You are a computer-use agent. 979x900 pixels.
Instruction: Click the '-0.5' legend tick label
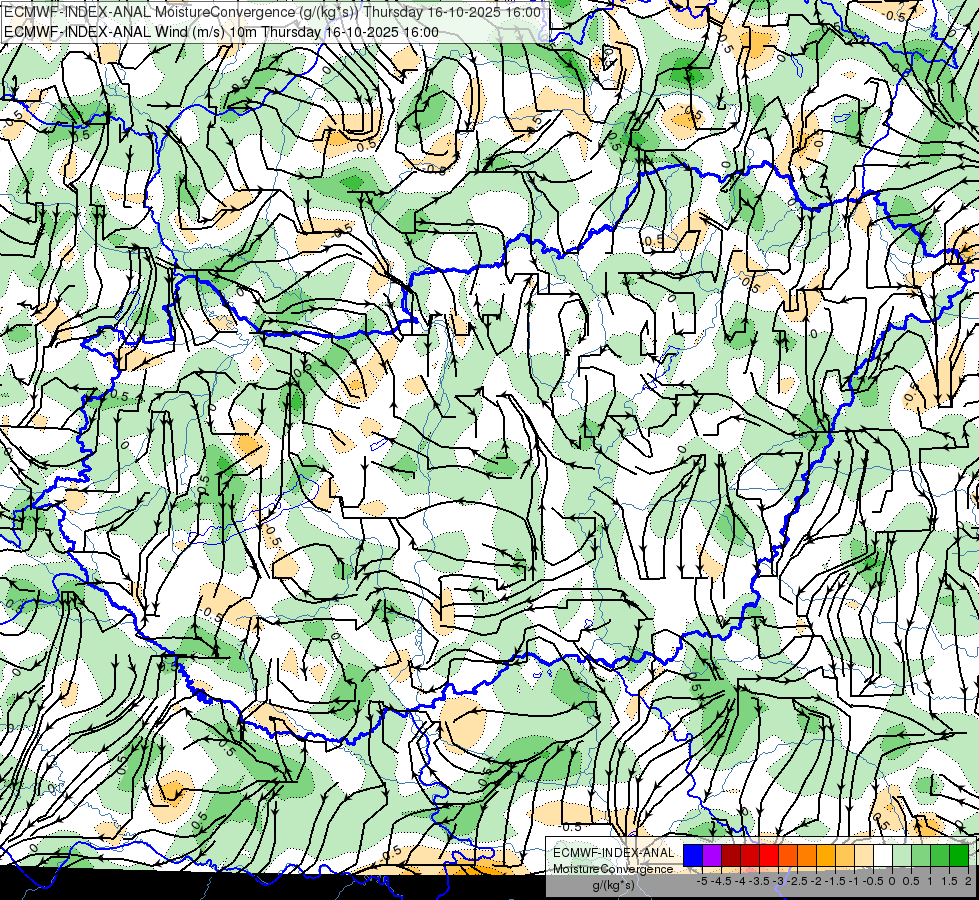(x=873, y=881)
